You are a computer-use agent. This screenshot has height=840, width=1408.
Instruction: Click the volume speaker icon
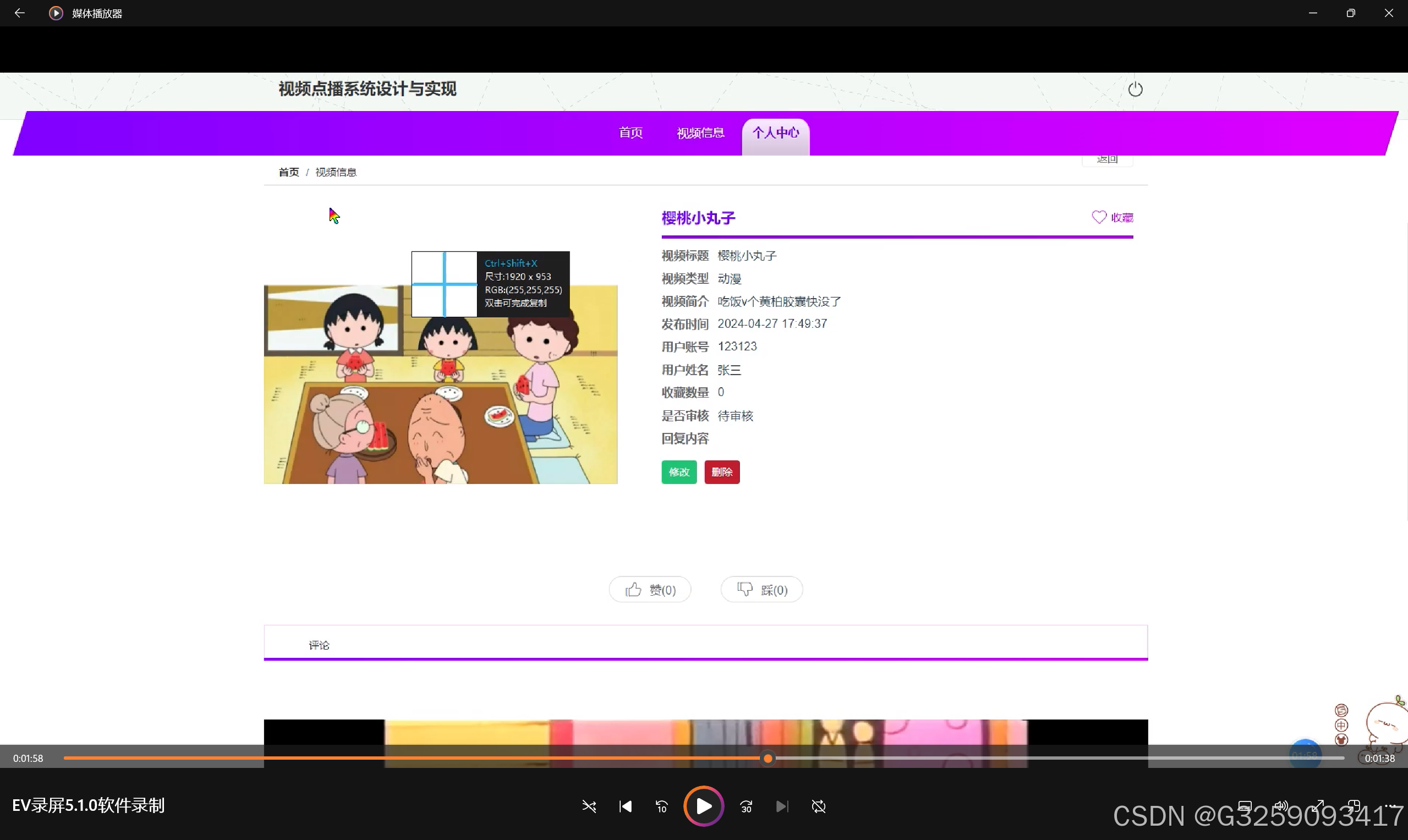pos(1280,806)
